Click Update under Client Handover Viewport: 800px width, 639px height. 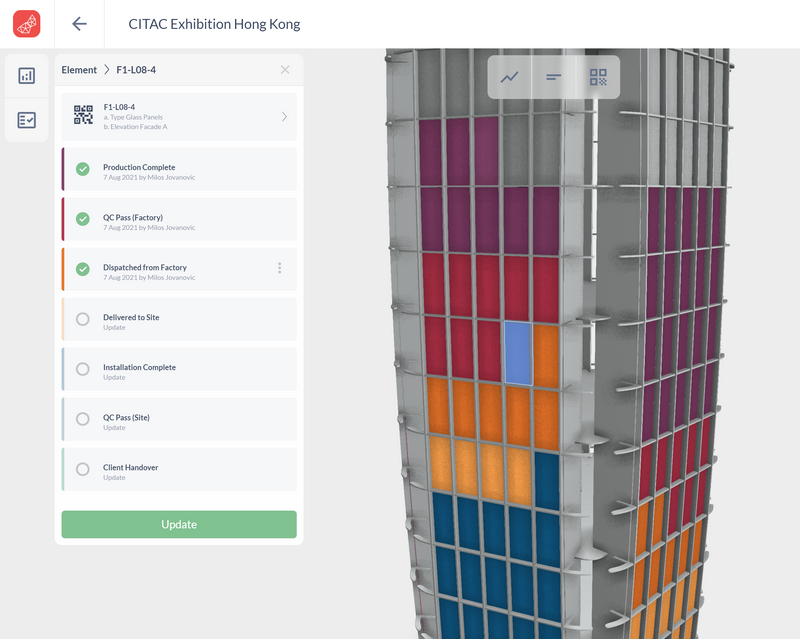(x=114, y=478)
